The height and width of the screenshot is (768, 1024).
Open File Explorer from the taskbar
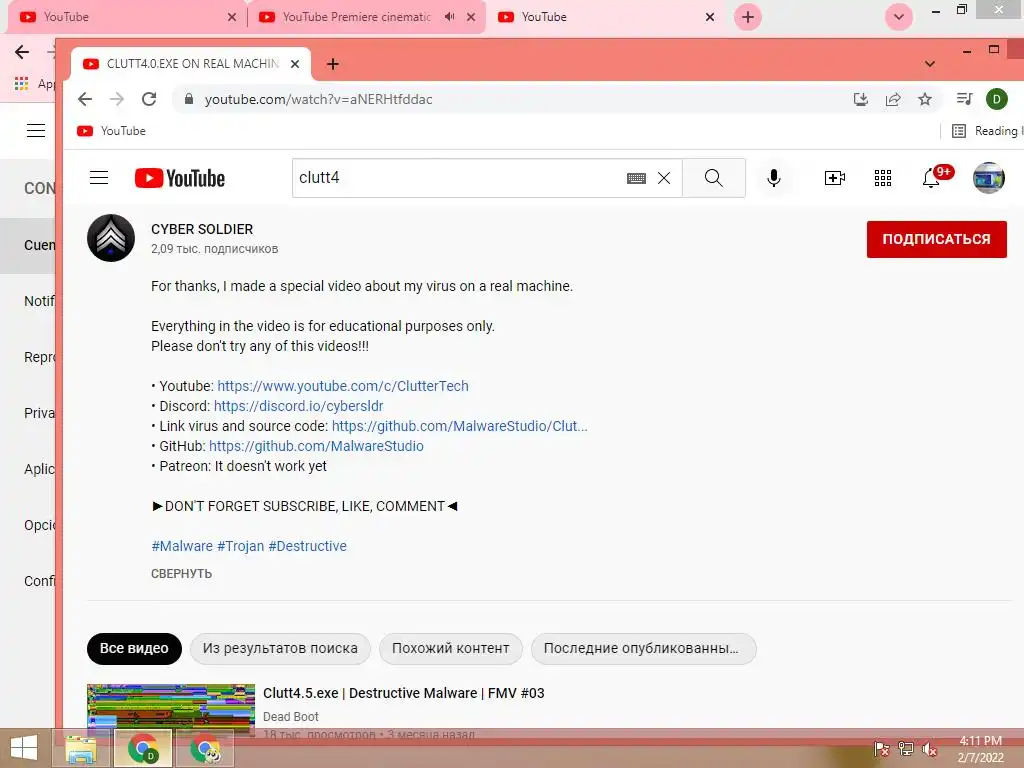click(x=81, y=748)
